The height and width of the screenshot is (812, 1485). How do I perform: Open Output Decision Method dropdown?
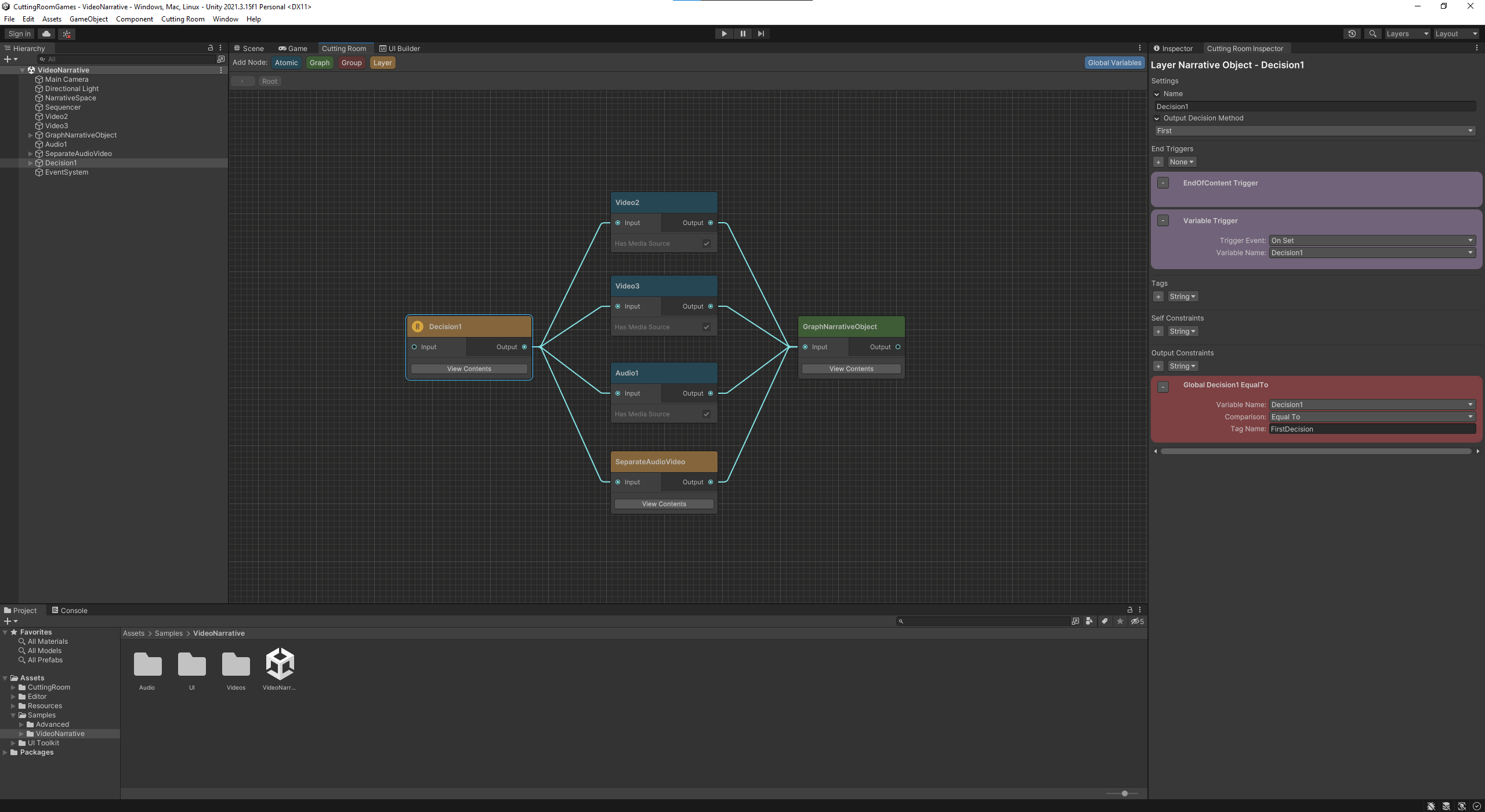click(x=1314, y=131)
